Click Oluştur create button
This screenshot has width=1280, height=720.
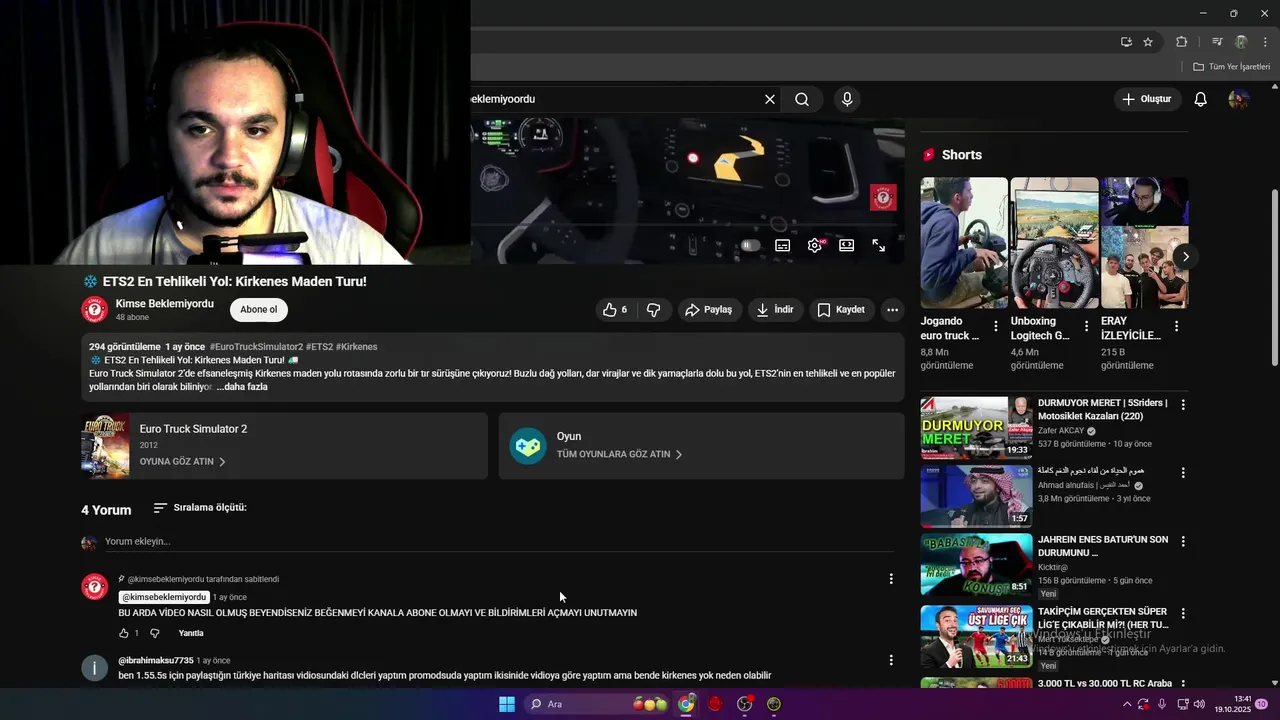[1147, 99]
